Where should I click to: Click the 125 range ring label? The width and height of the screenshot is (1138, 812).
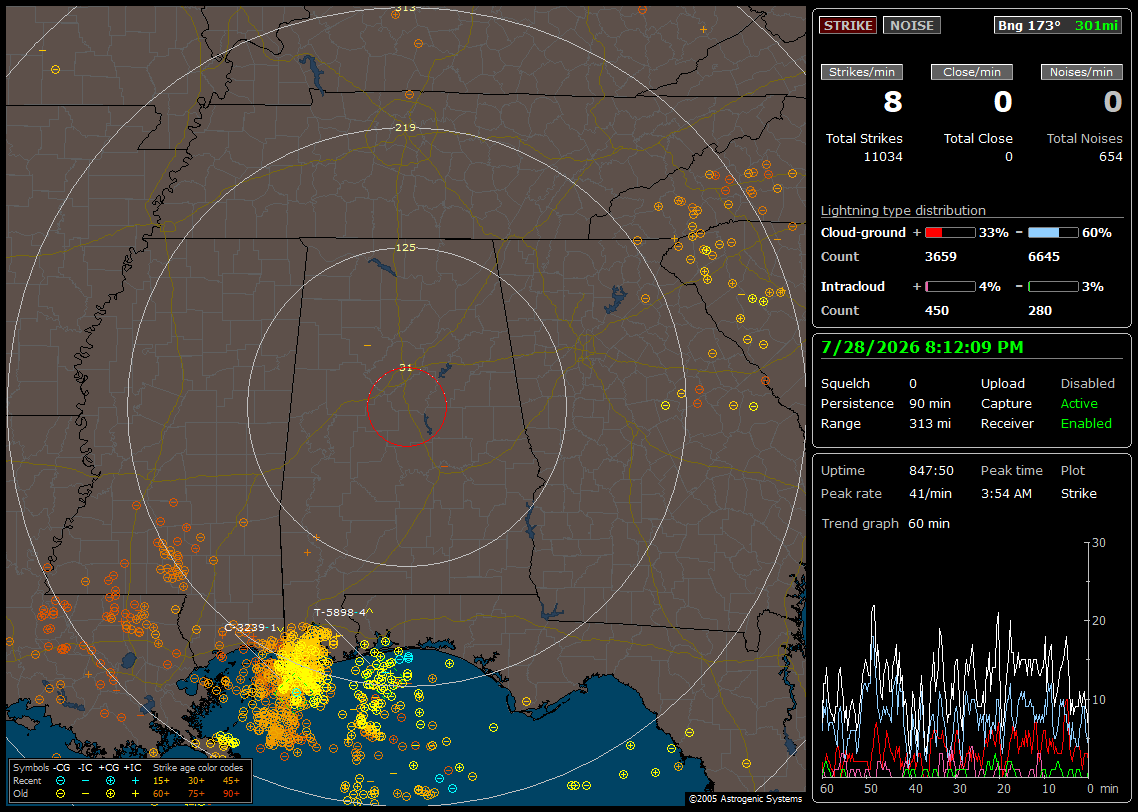click(x=405, y=247)
